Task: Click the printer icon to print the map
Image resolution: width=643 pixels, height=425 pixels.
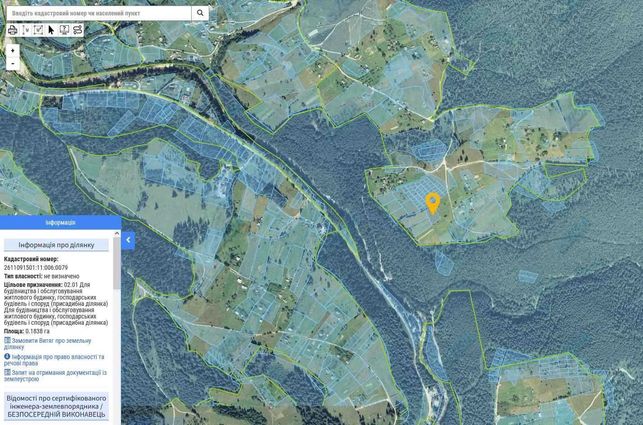Action: [x=13, y=30]
